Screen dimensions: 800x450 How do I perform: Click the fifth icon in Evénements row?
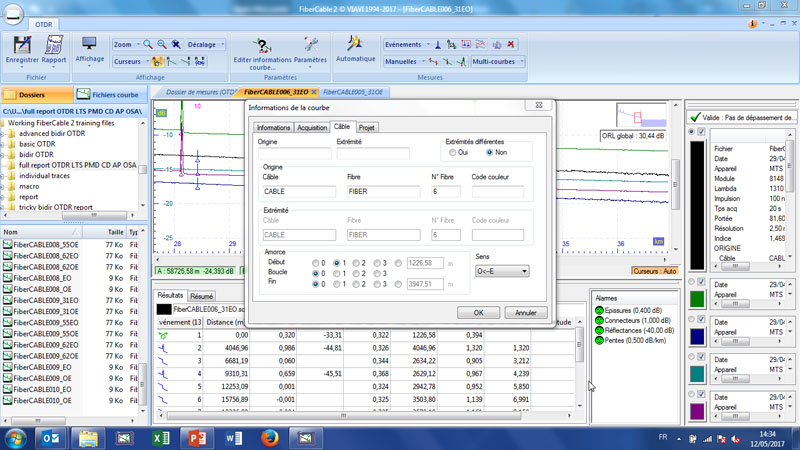point(496,44)
